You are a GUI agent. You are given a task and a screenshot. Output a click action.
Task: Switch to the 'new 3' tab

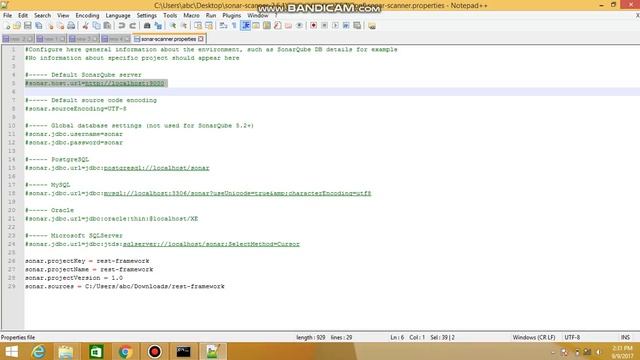pyautogui.click(x=83, y=39)
